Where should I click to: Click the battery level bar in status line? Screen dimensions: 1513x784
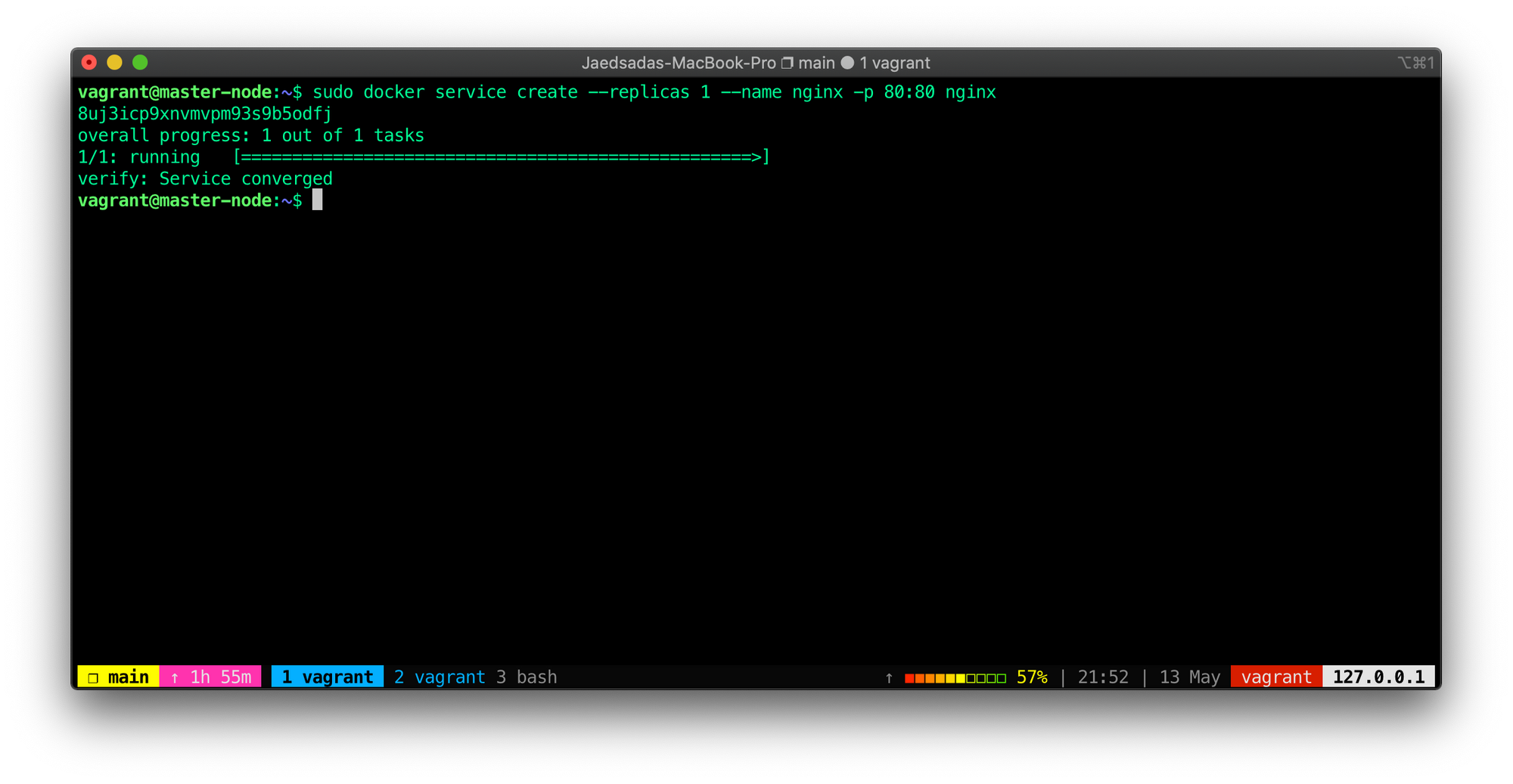[955, 677]
